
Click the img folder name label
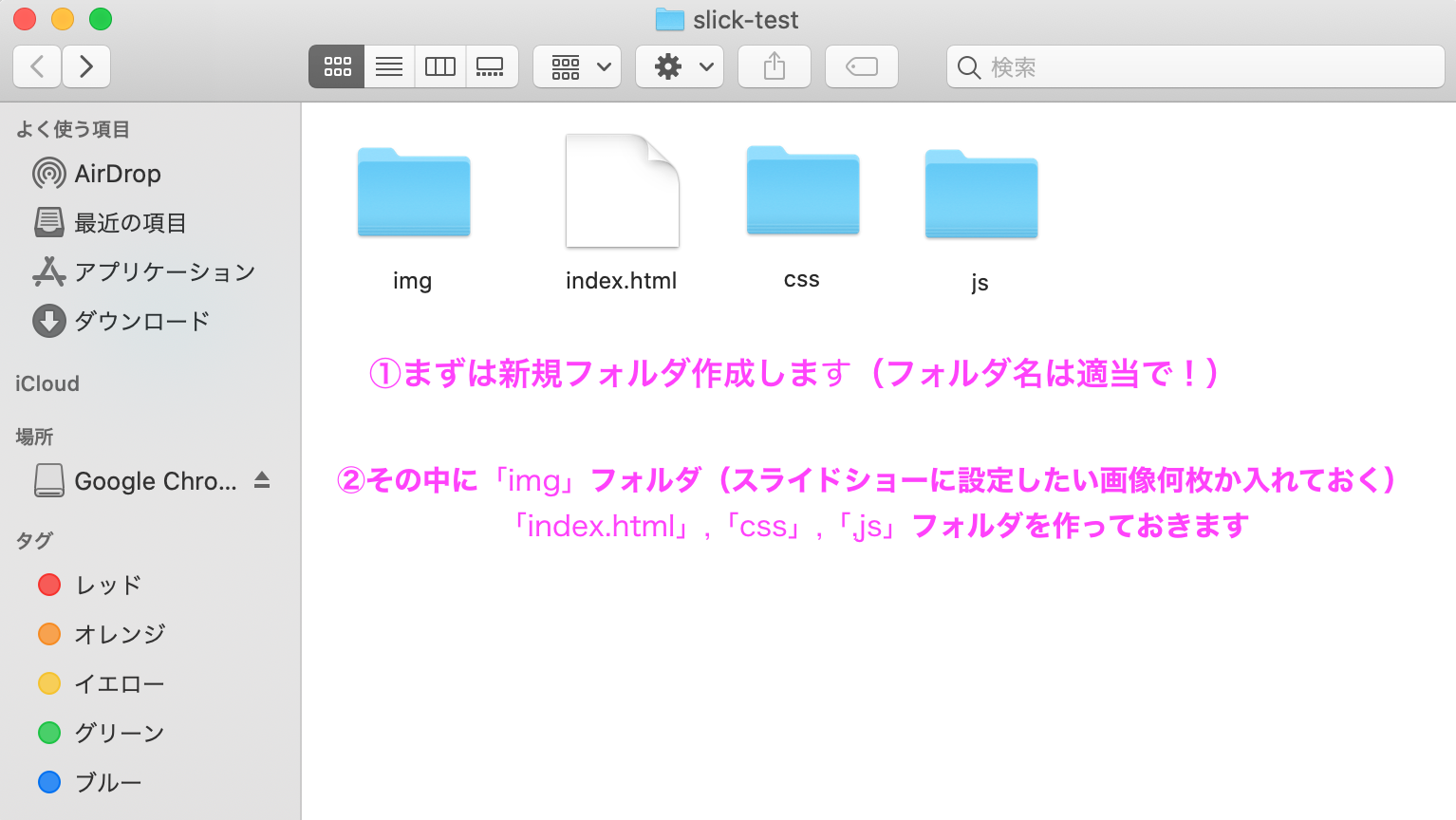pyautogui.click(x=413, y=281)
